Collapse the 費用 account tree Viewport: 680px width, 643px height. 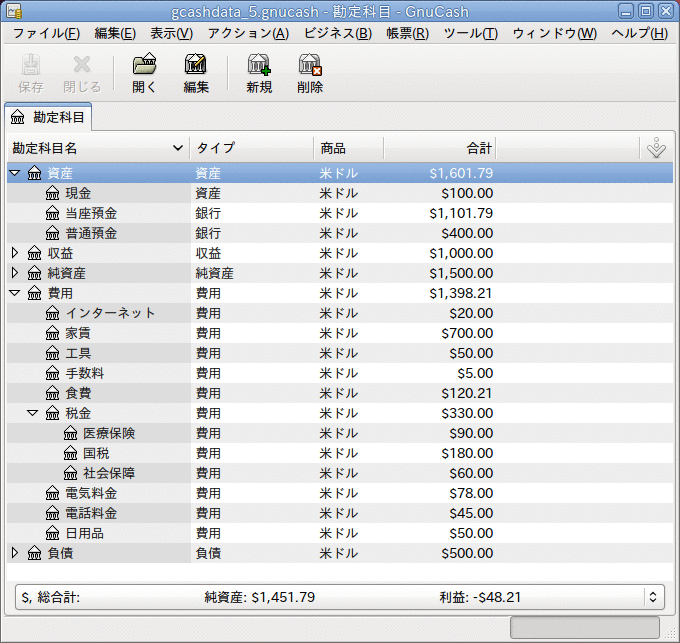15,293
